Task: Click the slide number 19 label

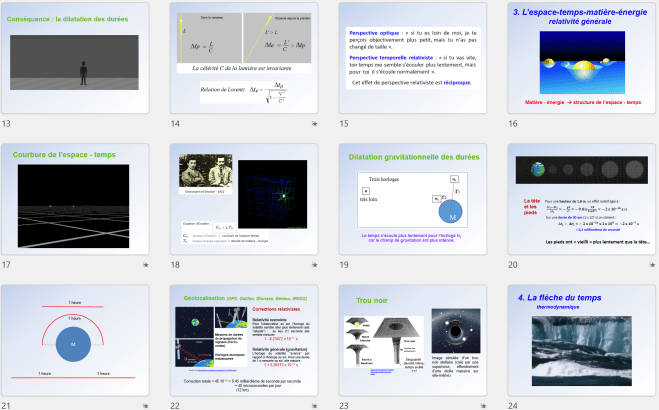Action: pos(344,265)
